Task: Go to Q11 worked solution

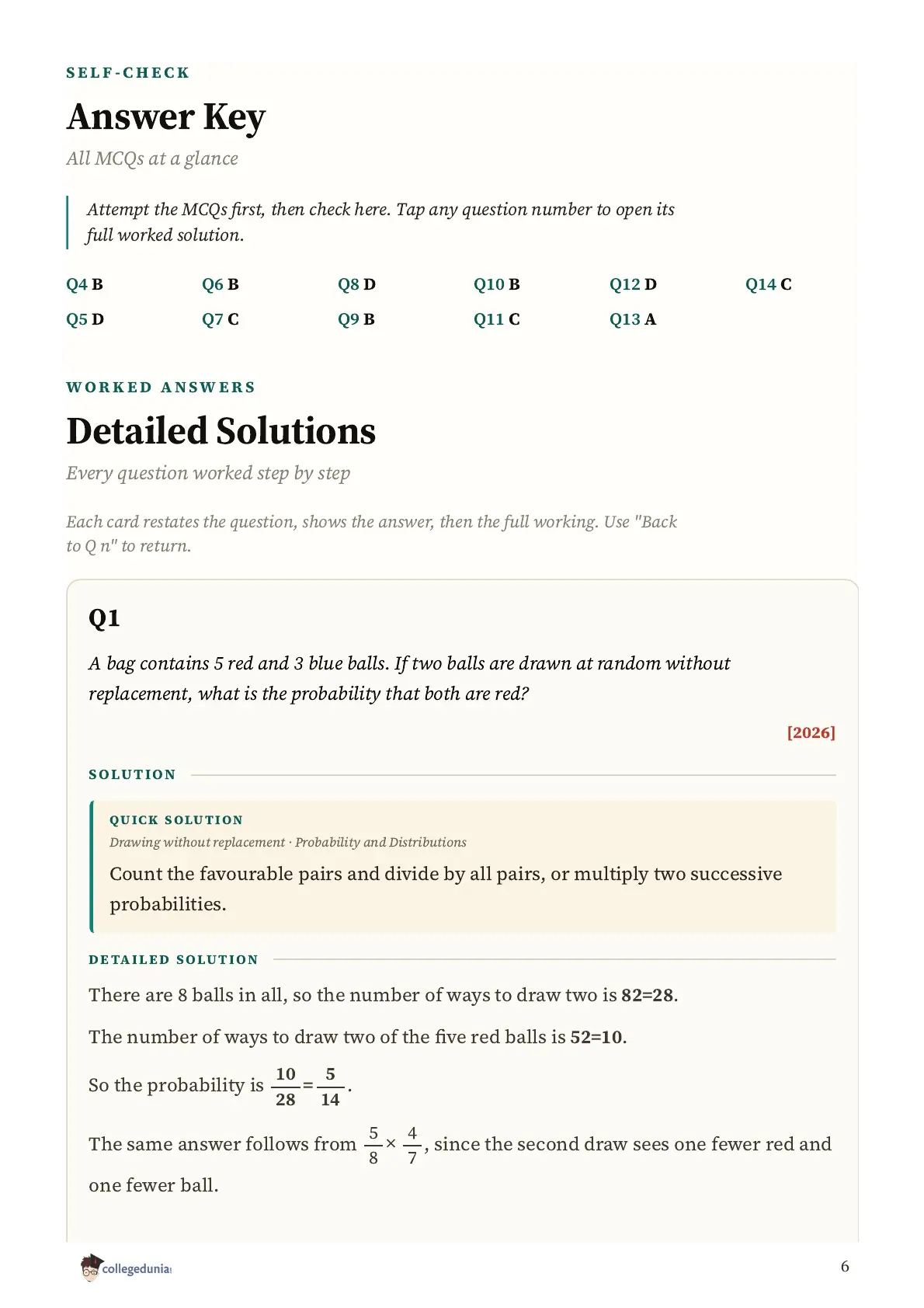Action: pos(496,319)
